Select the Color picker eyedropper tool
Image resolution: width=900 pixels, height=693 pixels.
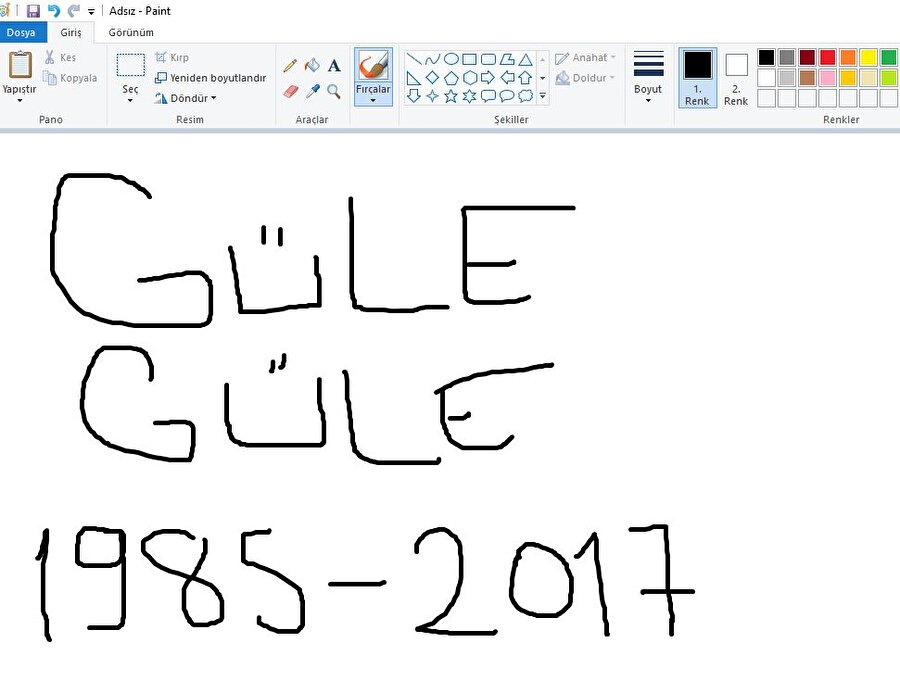point(312,91)
